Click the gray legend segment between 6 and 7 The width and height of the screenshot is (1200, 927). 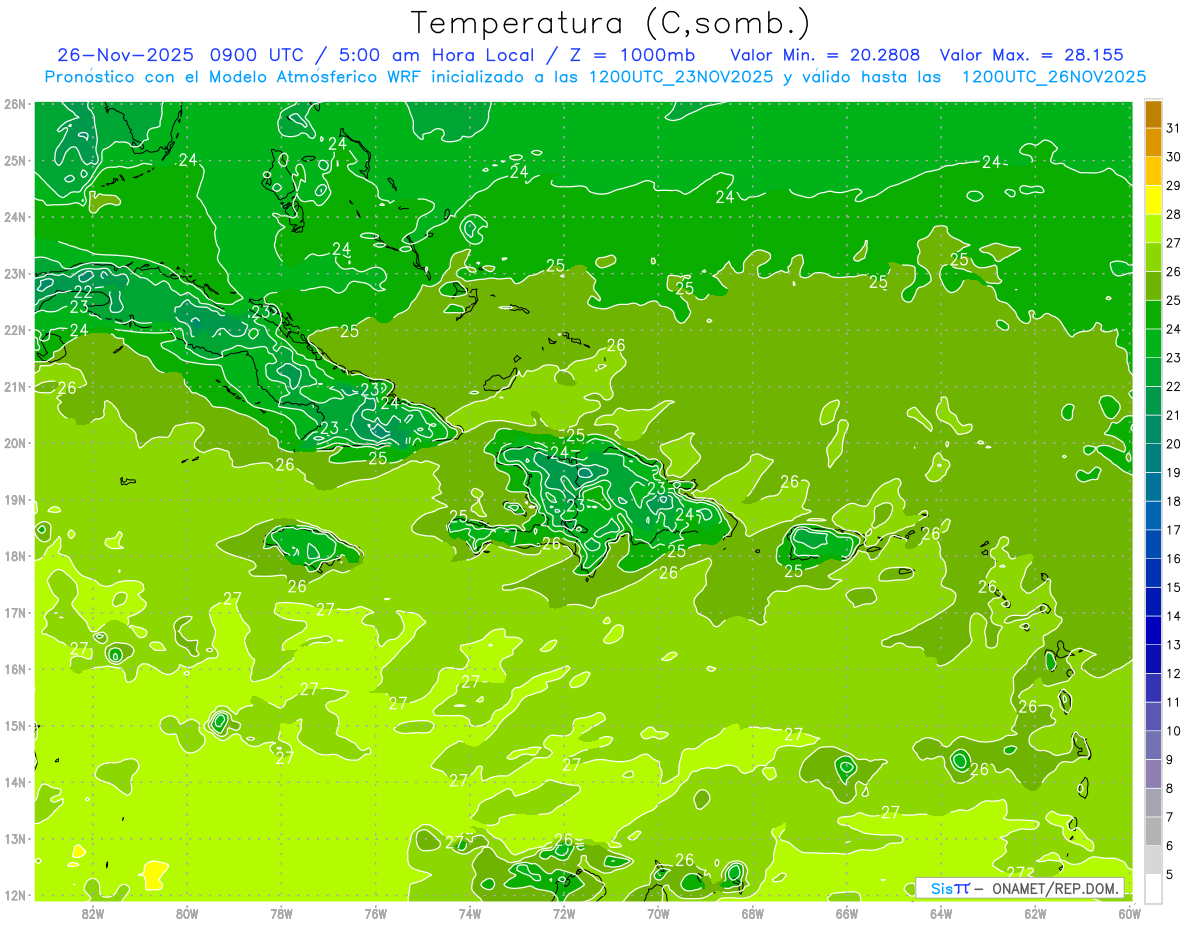(1153, 831)
